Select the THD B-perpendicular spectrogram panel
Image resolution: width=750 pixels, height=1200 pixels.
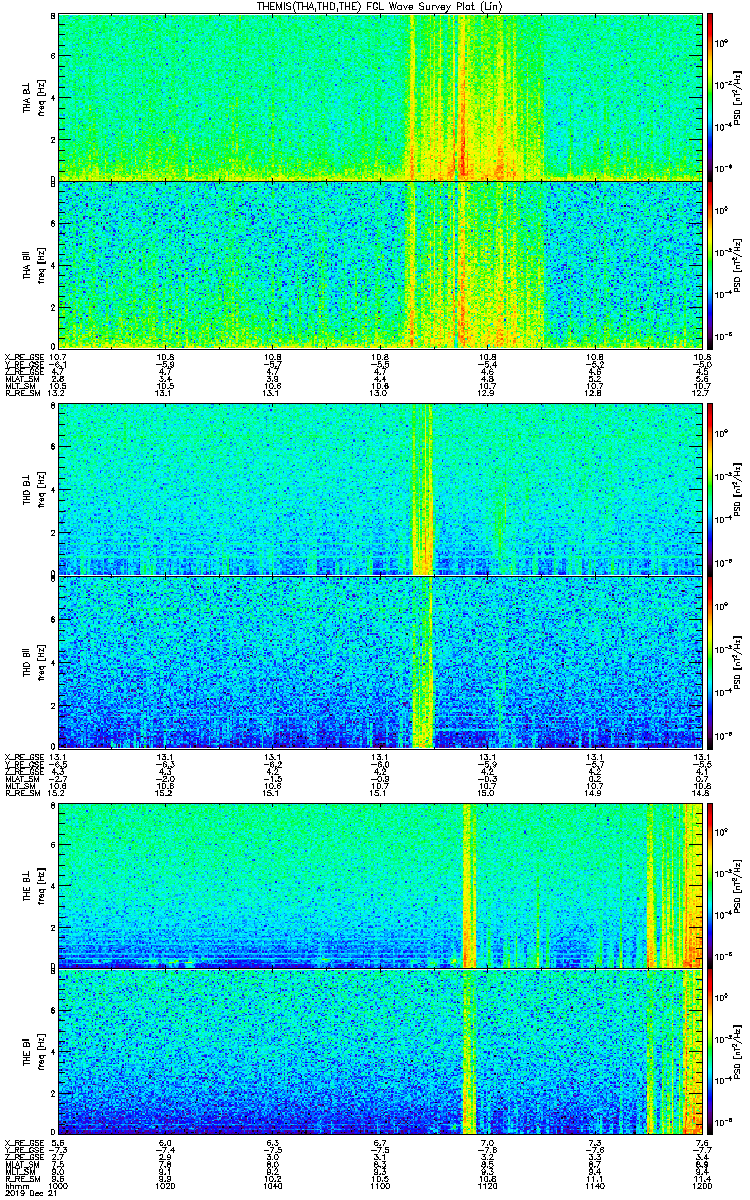[x=380, y=490]
